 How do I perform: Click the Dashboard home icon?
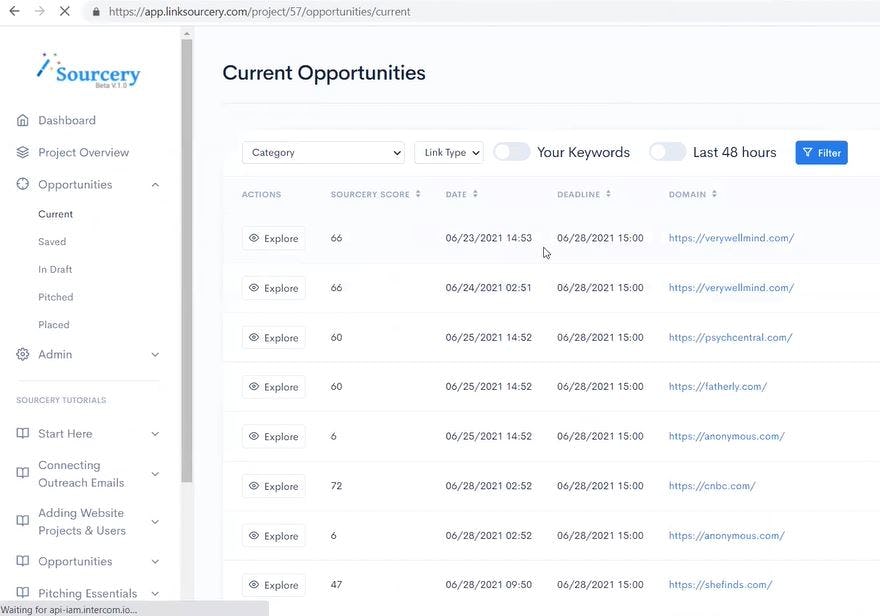(x=22, y=120)
